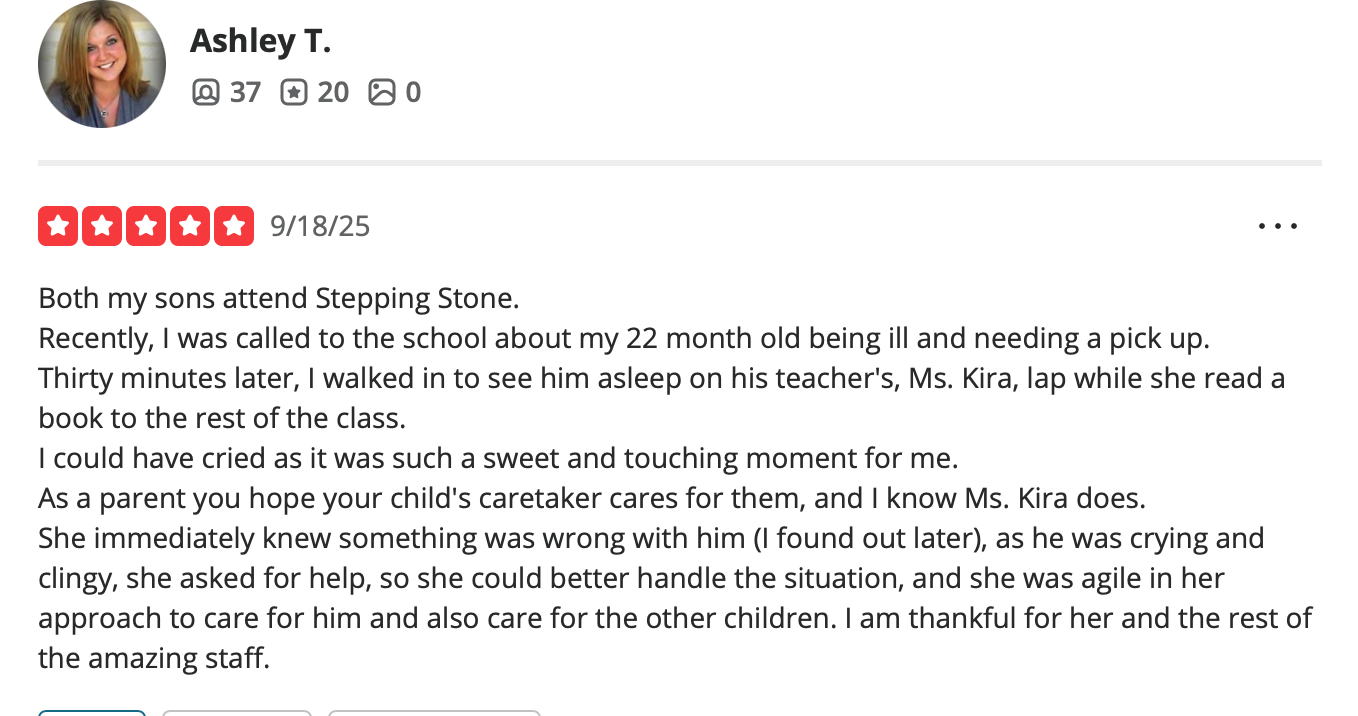1358x716 pixels.
Task: Click the widest gray-outlined button below review
Action: (x=434, y=713)
